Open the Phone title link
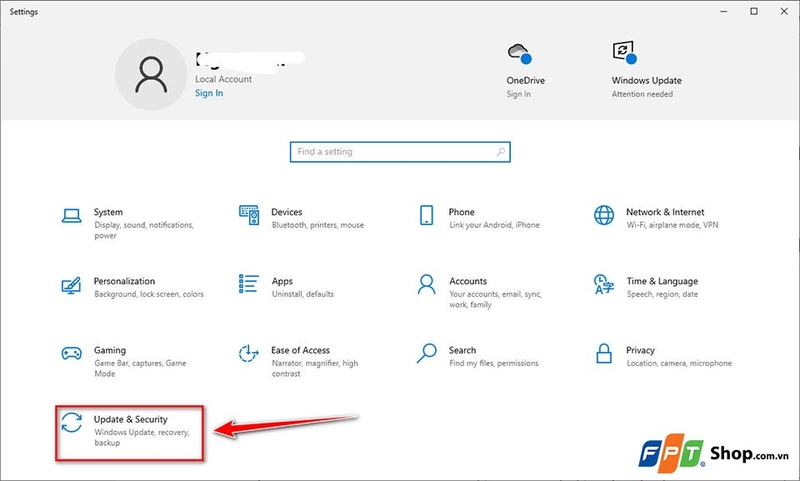This screenshot has height=481, width=800. (x=462, y=212)
